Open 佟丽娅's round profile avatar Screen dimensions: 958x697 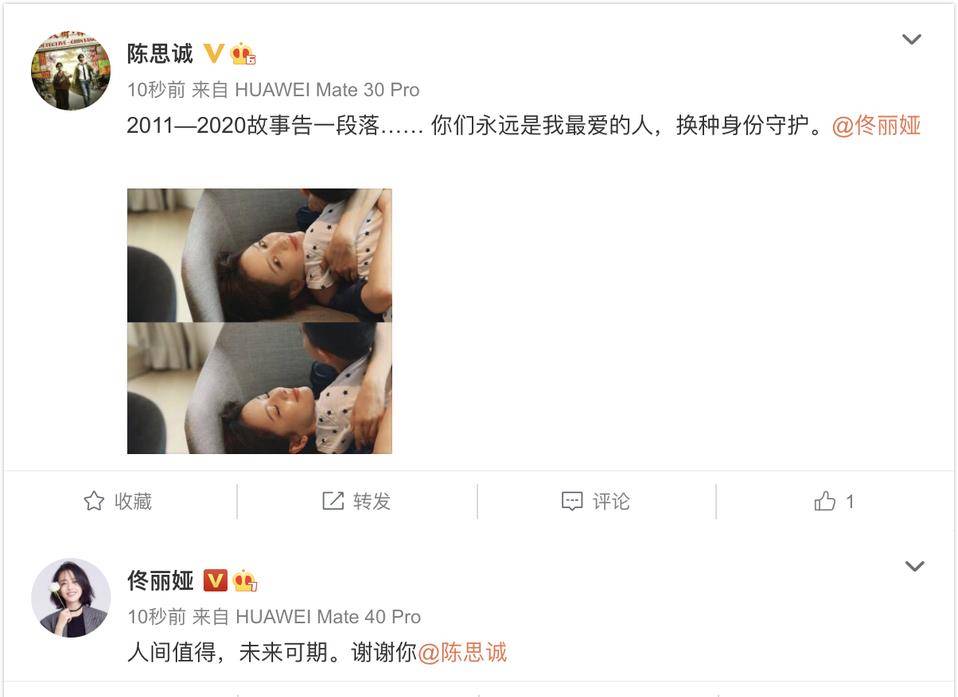71,597
